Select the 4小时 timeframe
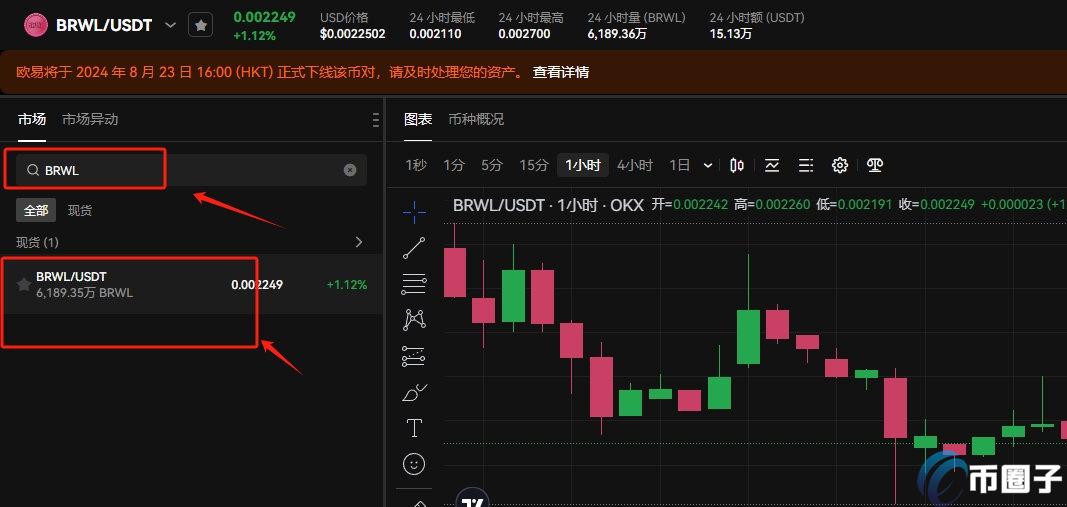 635,165
